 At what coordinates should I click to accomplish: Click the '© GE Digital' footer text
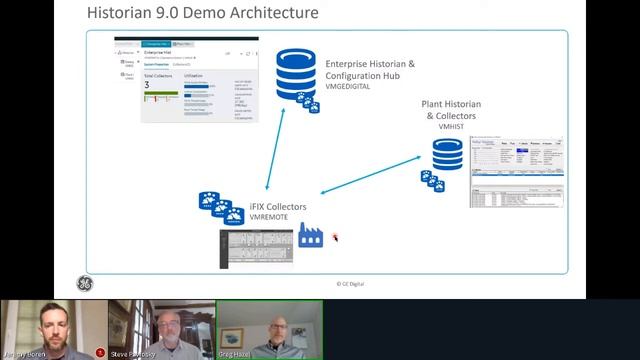tap(350, 284)
